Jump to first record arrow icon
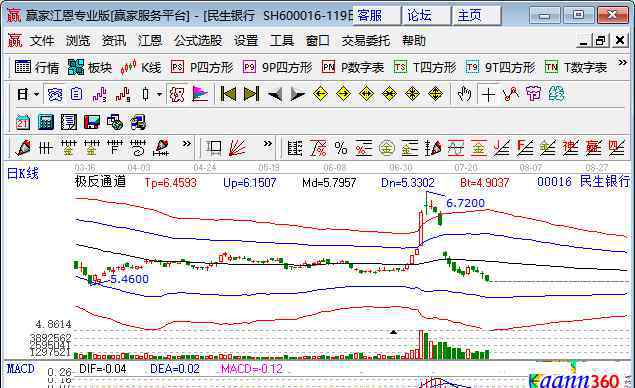635x388 pixels. tap(228, 94)
